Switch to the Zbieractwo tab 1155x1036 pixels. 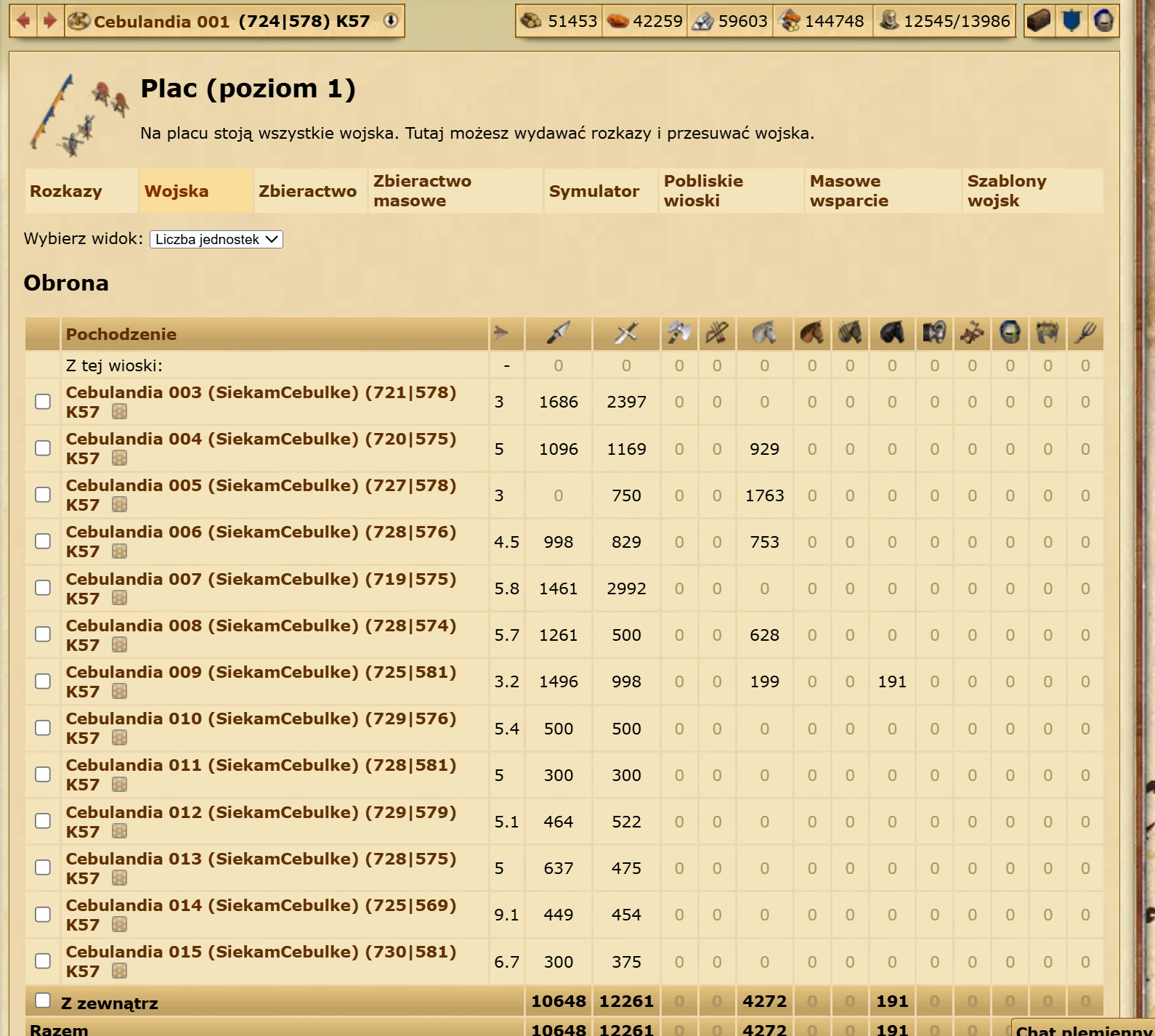coord(307,191)
